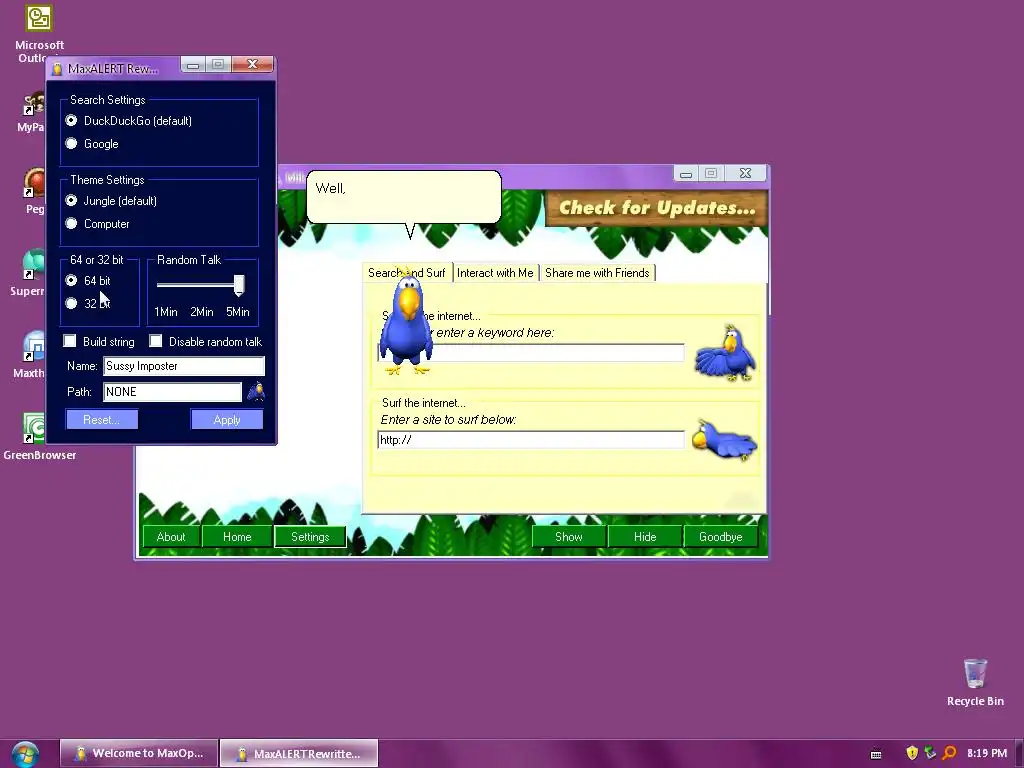
Task: Click the flying bird surf icon
Action: pyautogui.click(x=724, y=440)
